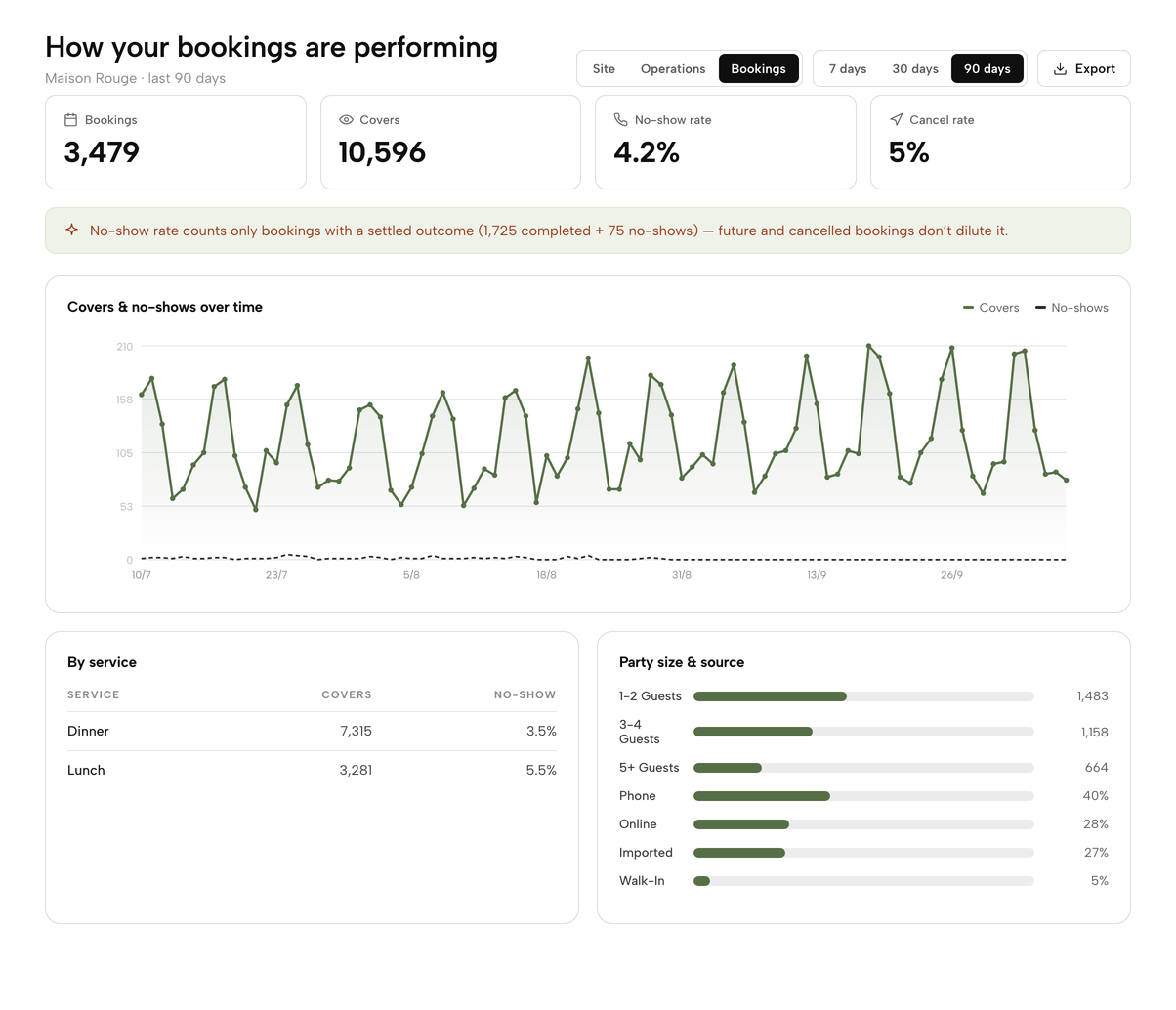The height and width of the screenshot is (1010, 1176).
Task: Click the 5/8 date on chart axis
Action: point(411,575)
